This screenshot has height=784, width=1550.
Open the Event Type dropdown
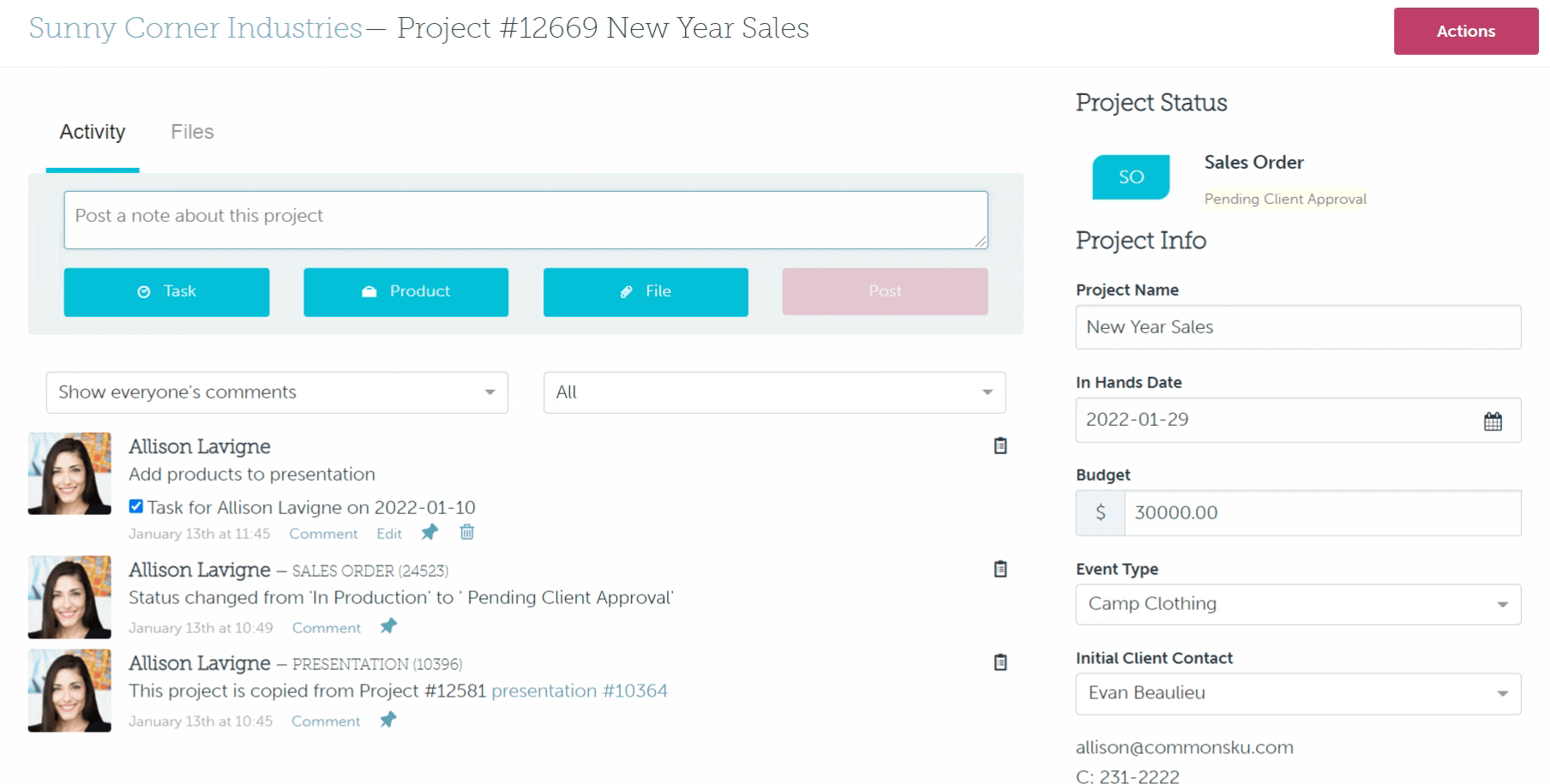[1297, 604]
